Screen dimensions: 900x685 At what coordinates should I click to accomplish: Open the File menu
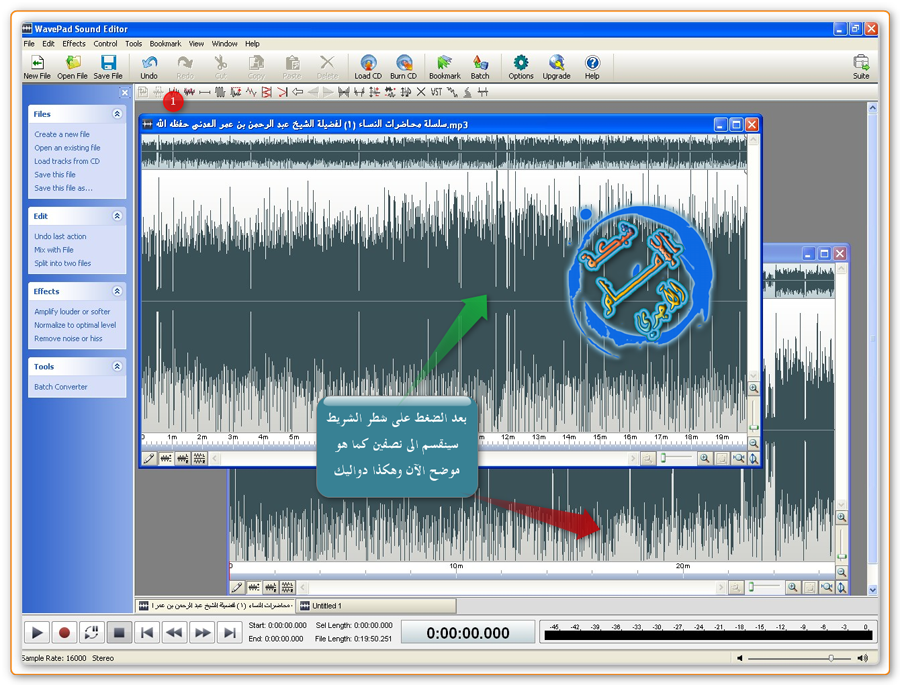click(29, 44)
